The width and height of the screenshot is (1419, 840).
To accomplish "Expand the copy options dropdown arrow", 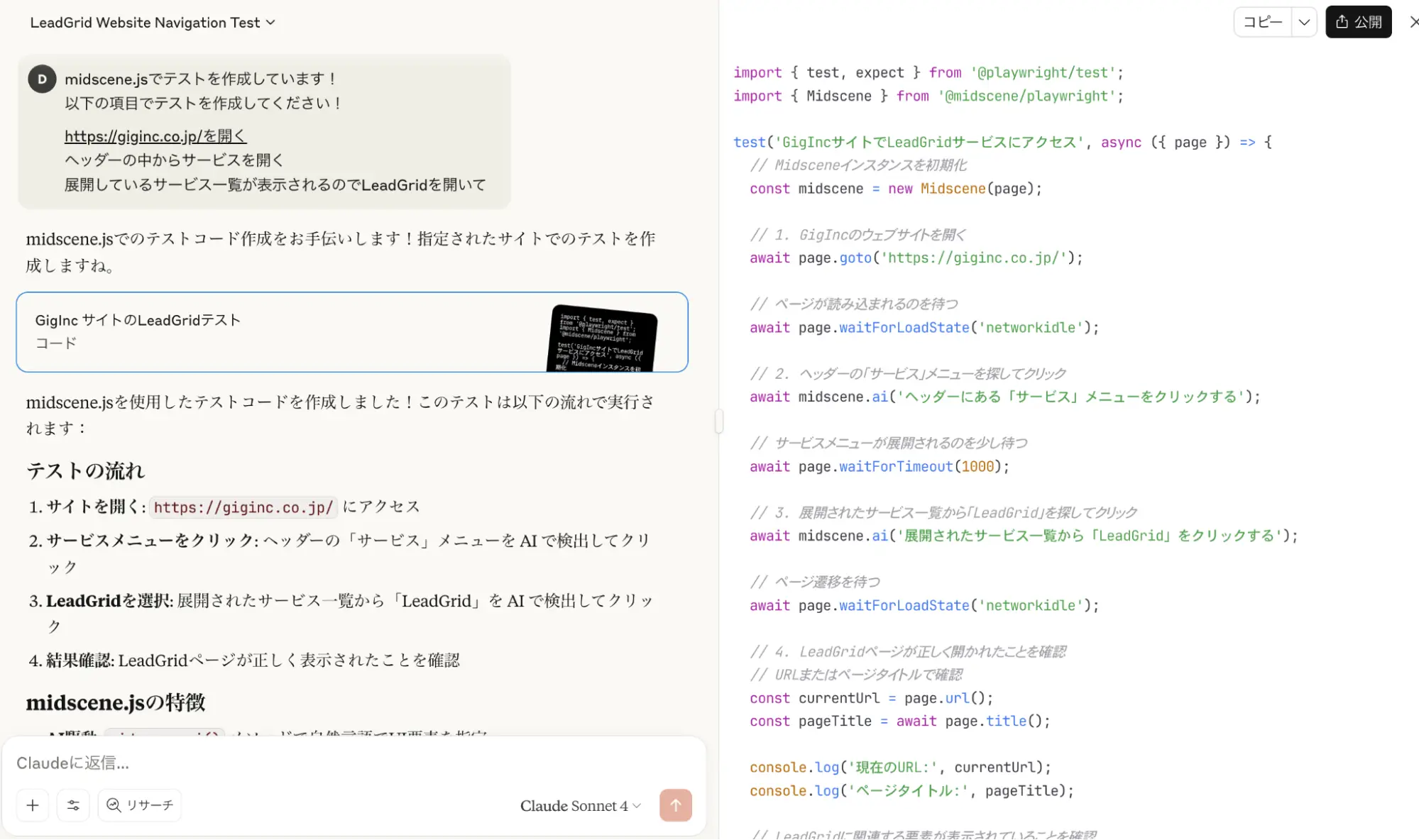I will coord(1304,22).
